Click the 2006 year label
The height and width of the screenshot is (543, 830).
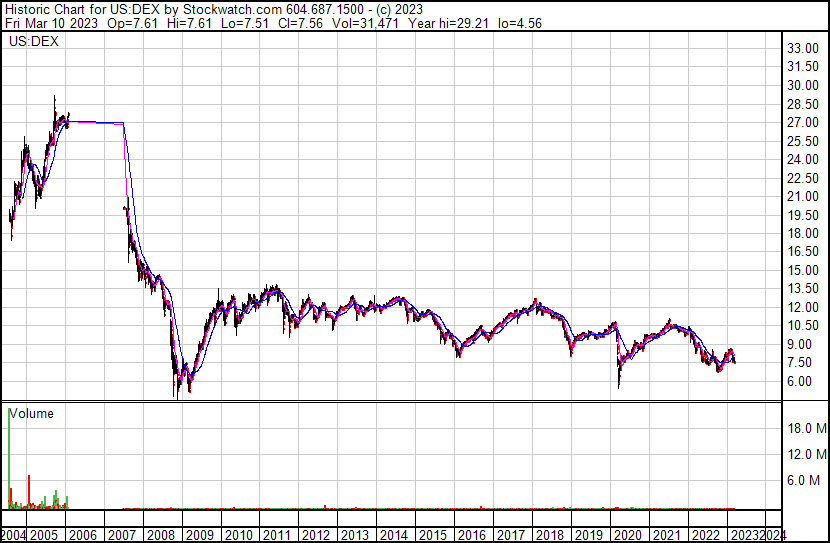[x=83, y=535]
